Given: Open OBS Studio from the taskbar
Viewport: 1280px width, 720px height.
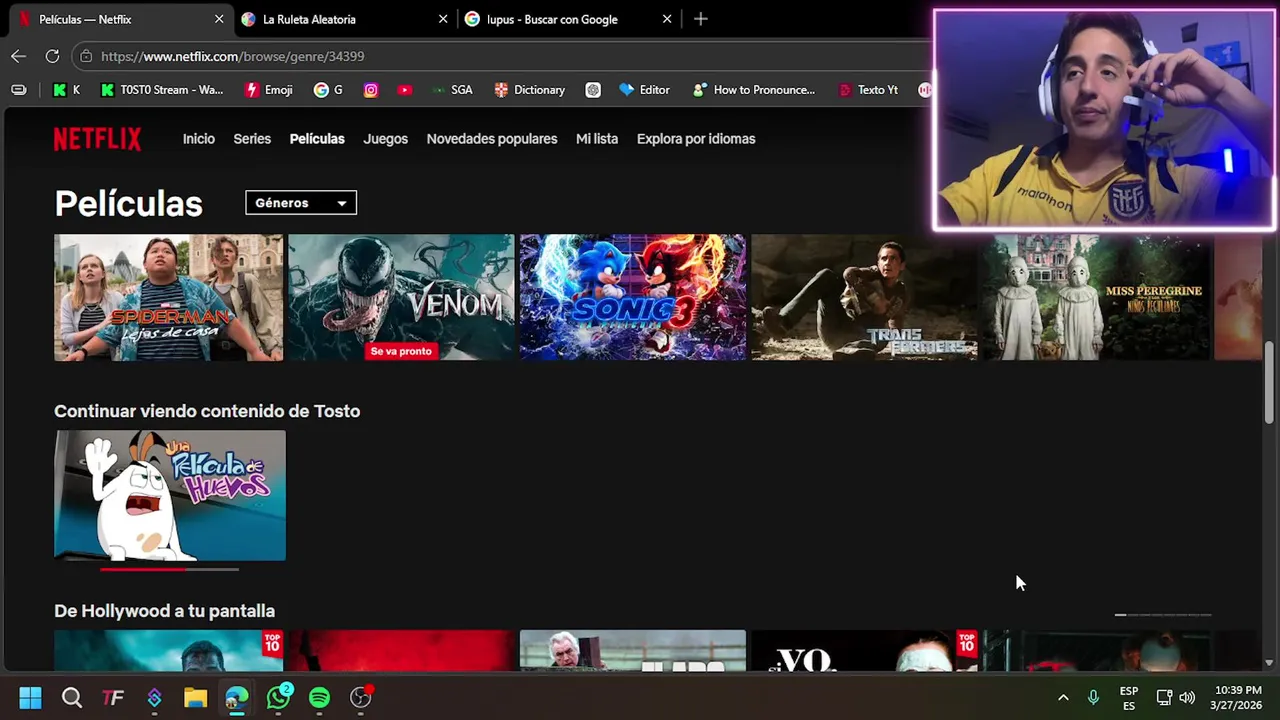Looking at the screenshot, I should (x=361, y=697).
